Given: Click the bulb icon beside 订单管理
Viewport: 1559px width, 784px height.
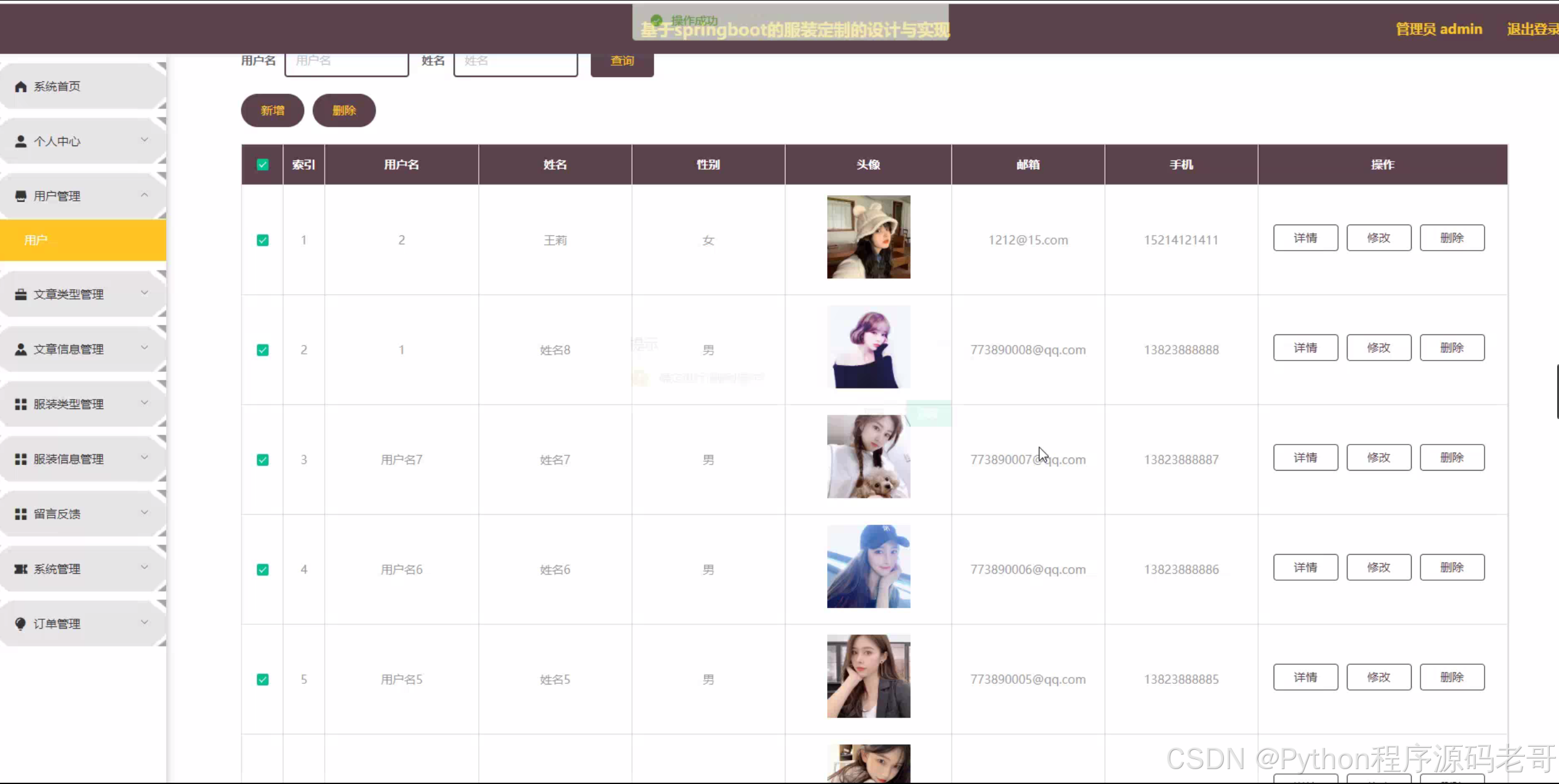Looking at the screenshot, I should tap(21, 624).
